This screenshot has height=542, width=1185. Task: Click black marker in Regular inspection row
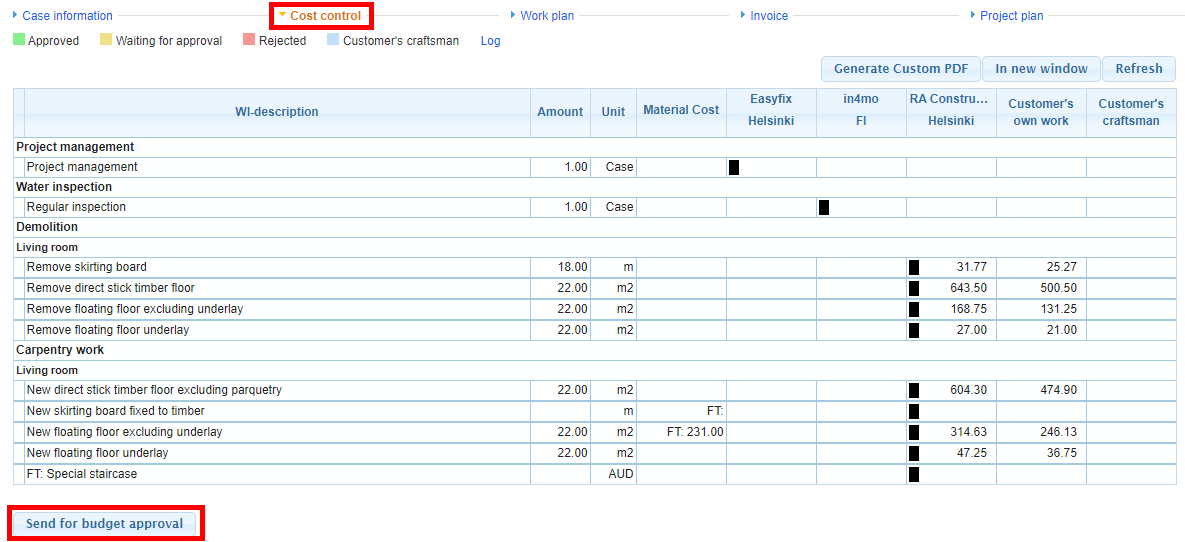(x=824, y=207)
